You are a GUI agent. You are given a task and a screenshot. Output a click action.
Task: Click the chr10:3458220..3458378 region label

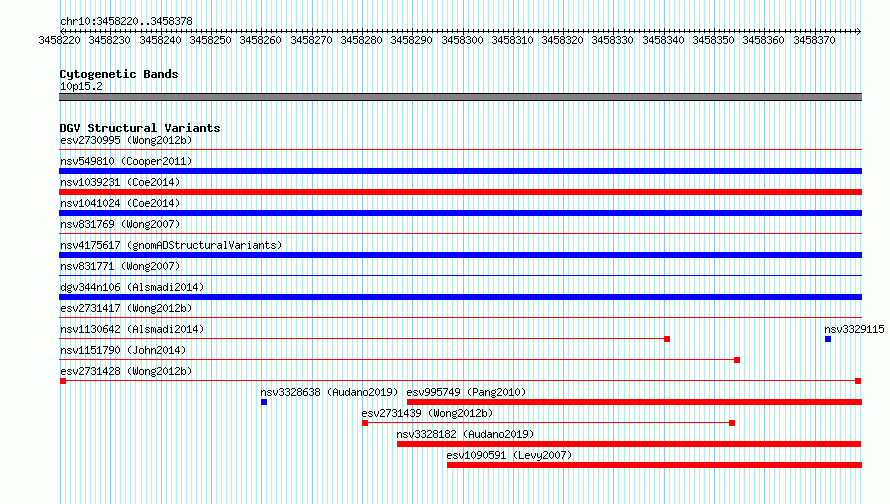click(x=126, y=21)
